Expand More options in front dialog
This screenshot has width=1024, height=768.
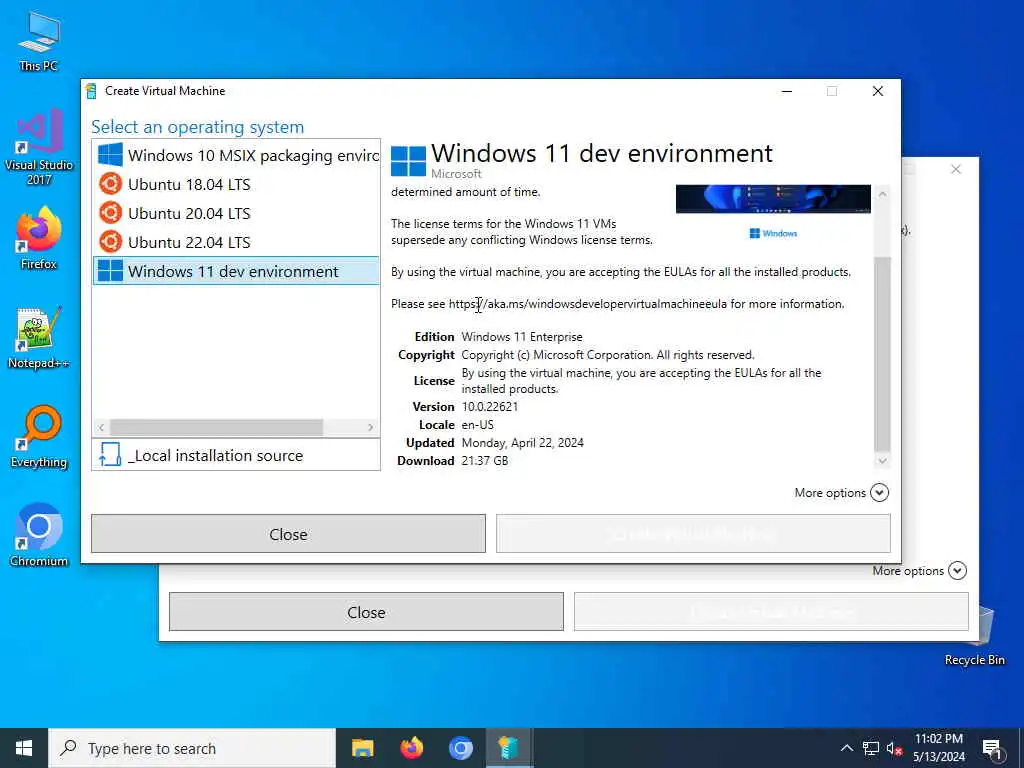(x=841, y=492)
